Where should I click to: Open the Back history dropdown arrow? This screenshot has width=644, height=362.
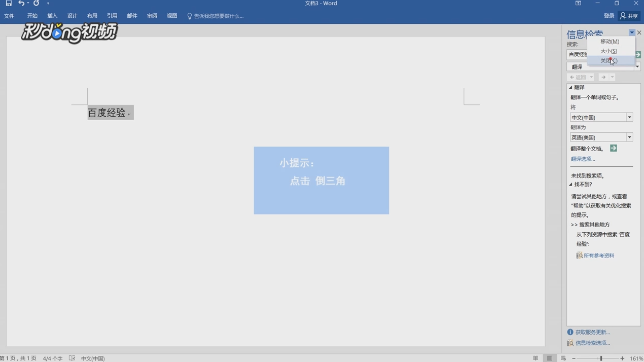click(591, 77)
